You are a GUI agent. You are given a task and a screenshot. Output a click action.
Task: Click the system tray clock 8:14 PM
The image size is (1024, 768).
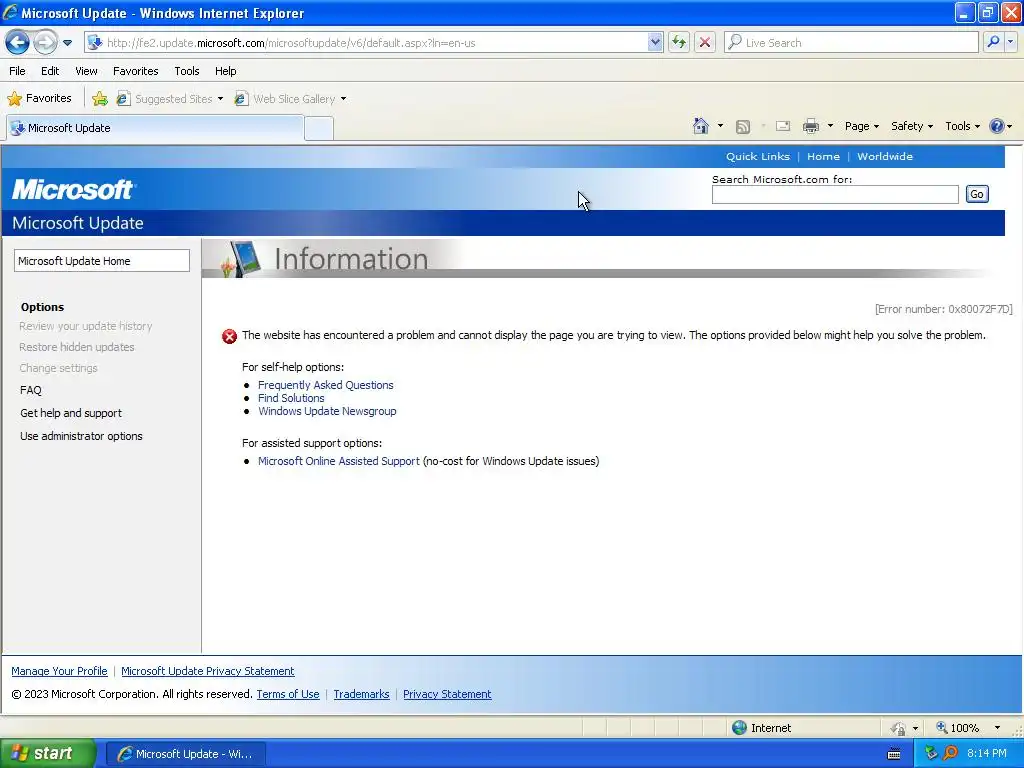[986, 753]
